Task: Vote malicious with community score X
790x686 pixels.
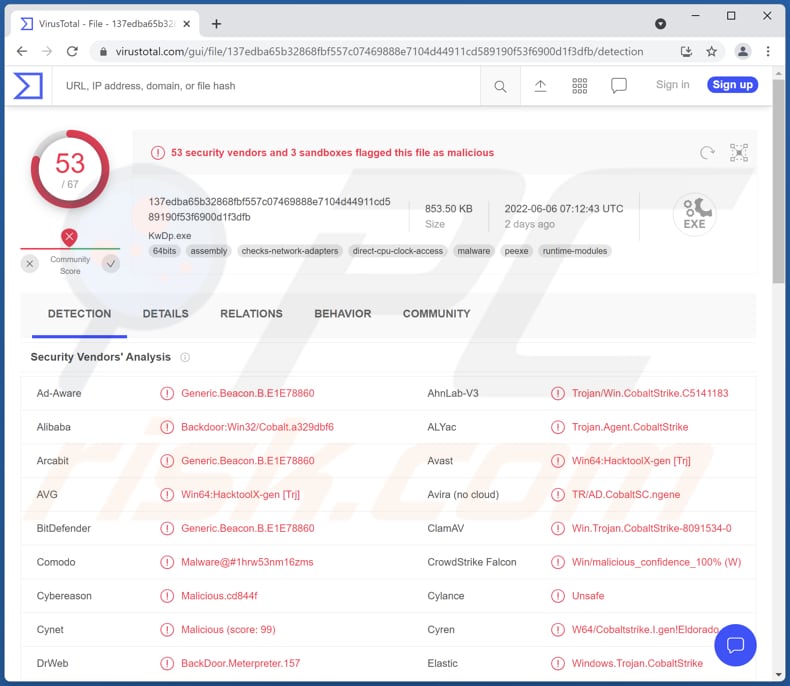Action: pyautogui.click(x=30, y=264)
